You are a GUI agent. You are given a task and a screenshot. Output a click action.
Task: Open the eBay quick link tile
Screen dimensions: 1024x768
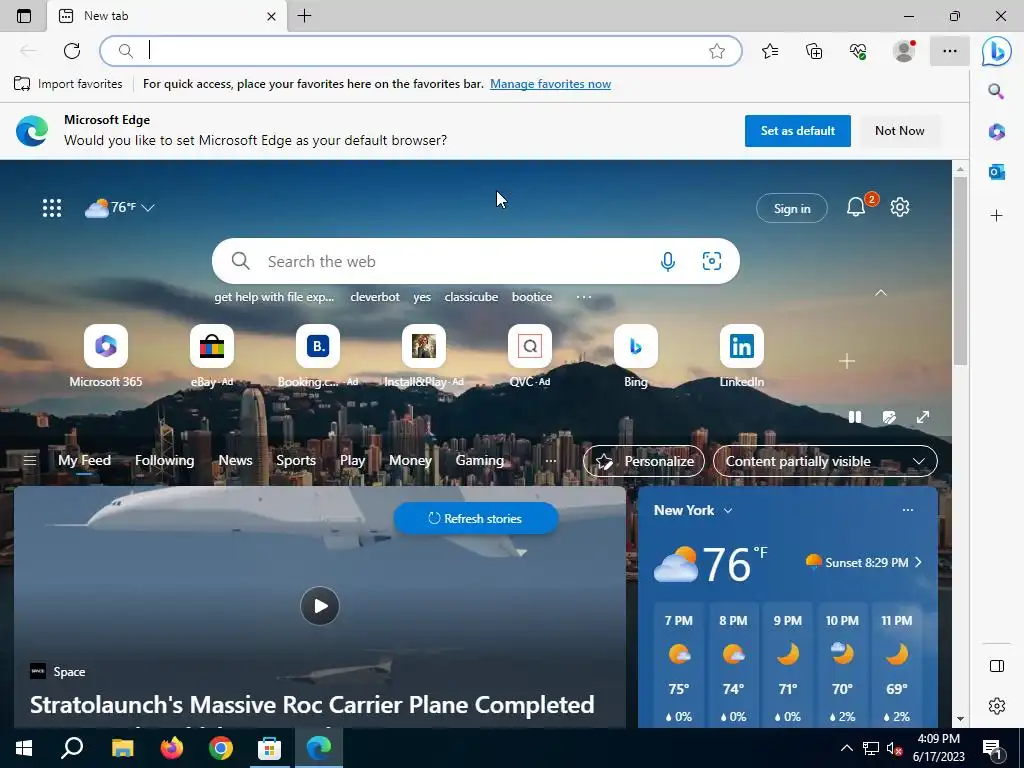coord(212,356)
